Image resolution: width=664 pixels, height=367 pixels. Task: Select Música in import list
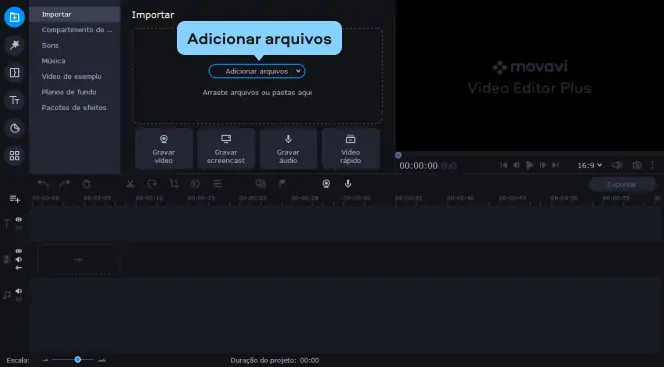[53, 61]
